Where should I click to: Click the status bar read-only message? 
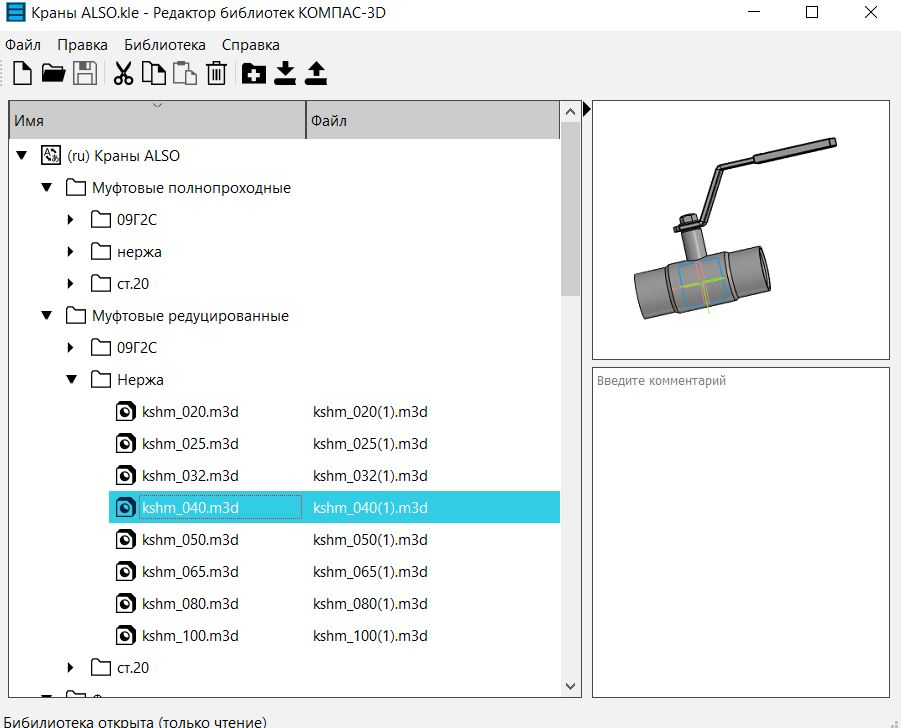coord(135,722)
